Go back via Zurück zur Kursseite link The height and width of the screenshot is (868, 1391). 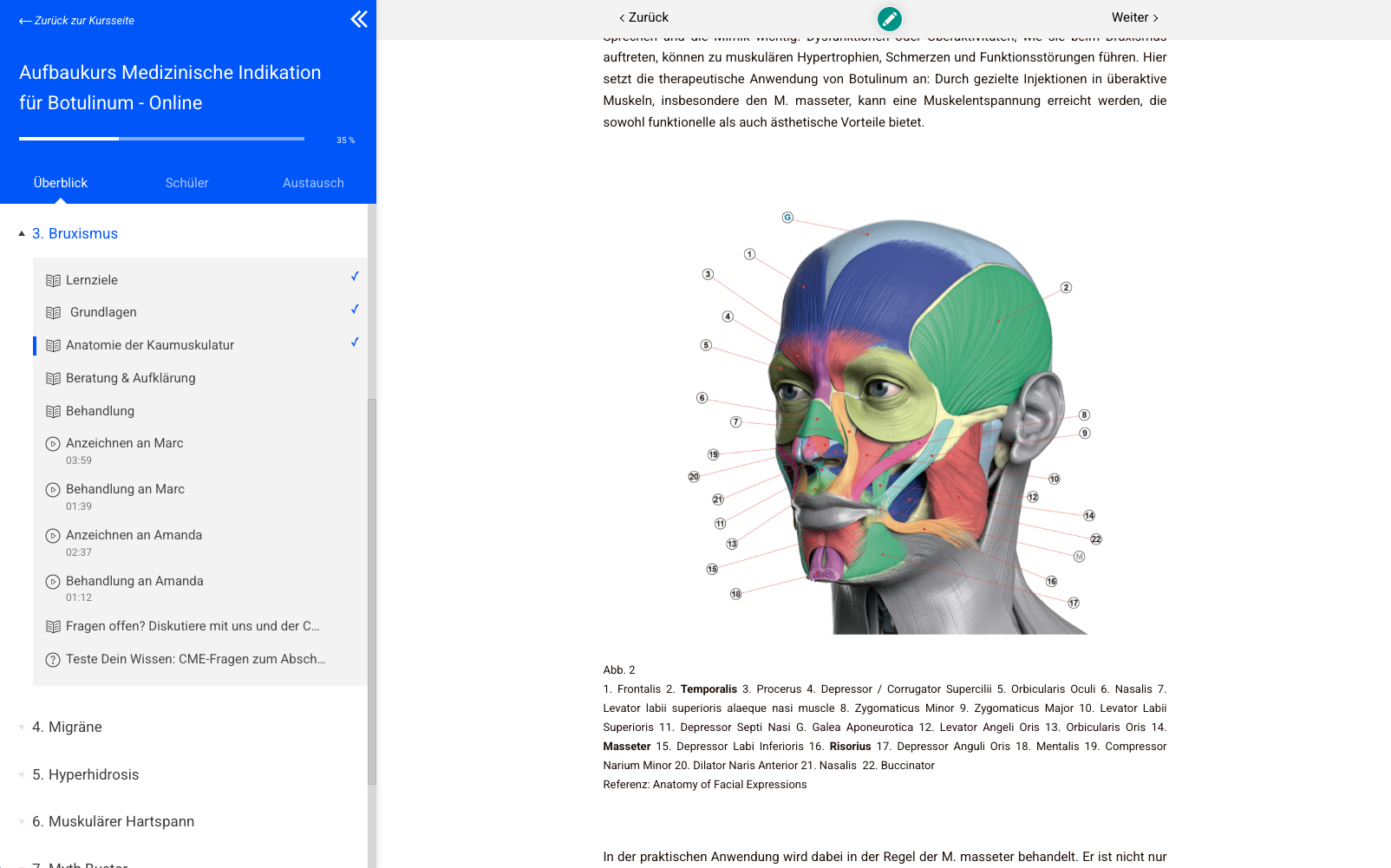click(x=76, y=20)
